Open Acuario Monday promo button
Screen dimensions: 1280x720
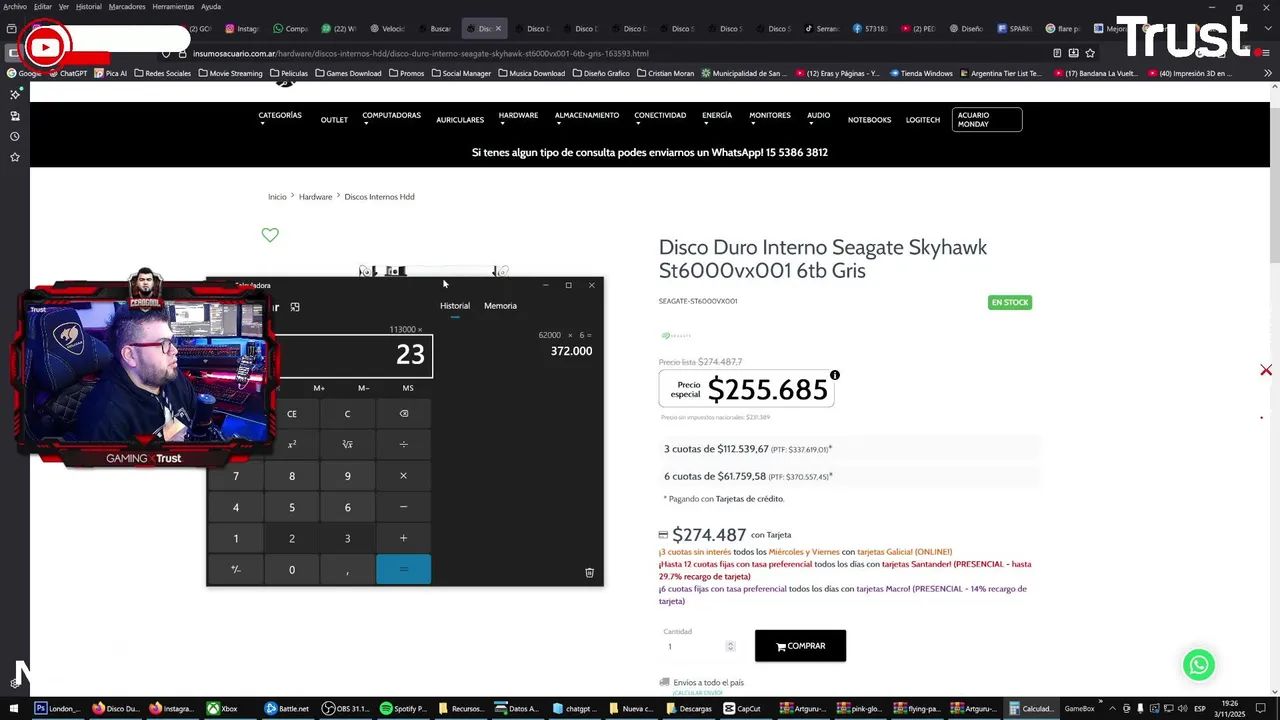987,120
